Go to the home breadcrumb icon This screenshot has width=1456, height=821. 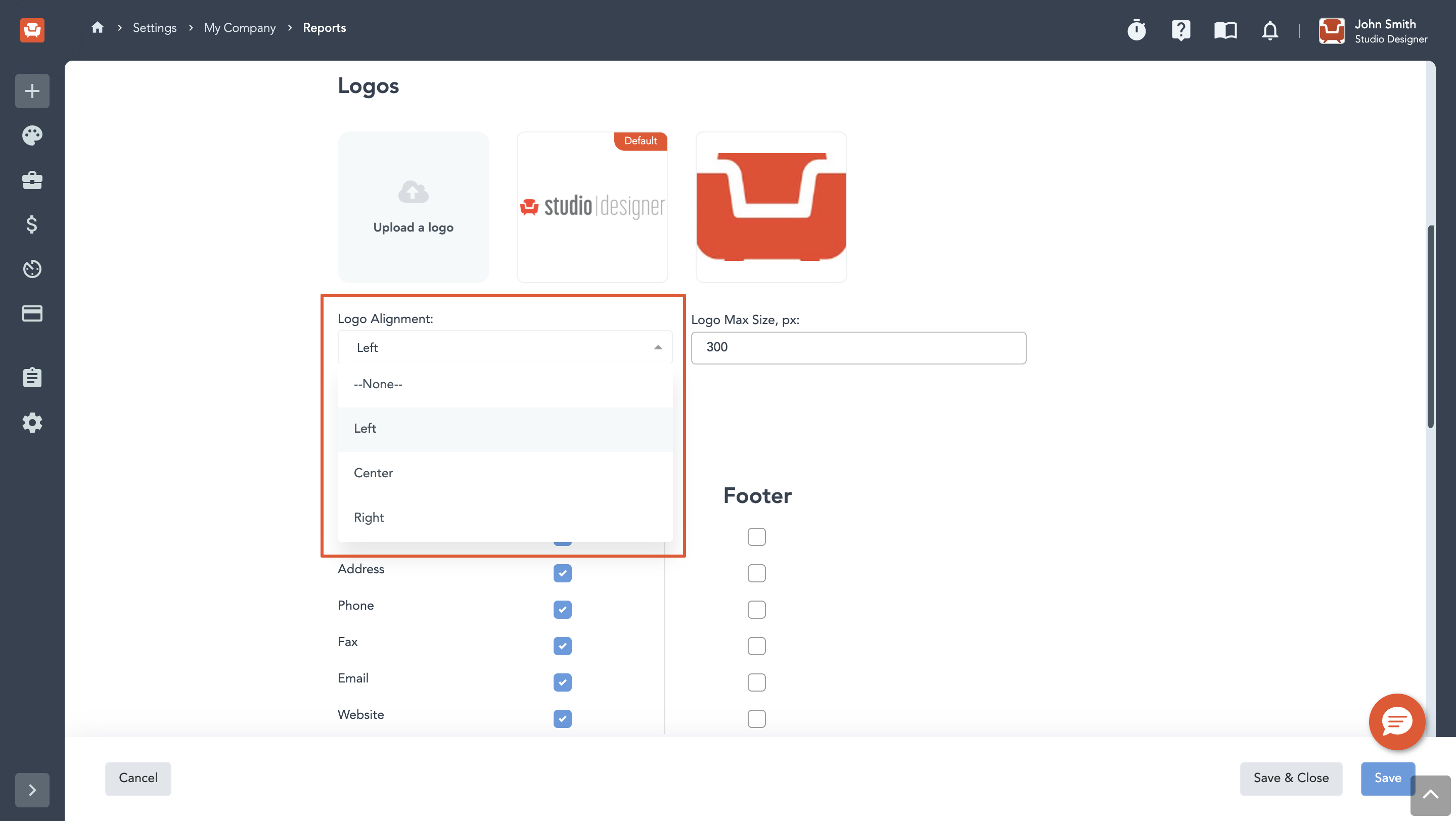point(97,28)
